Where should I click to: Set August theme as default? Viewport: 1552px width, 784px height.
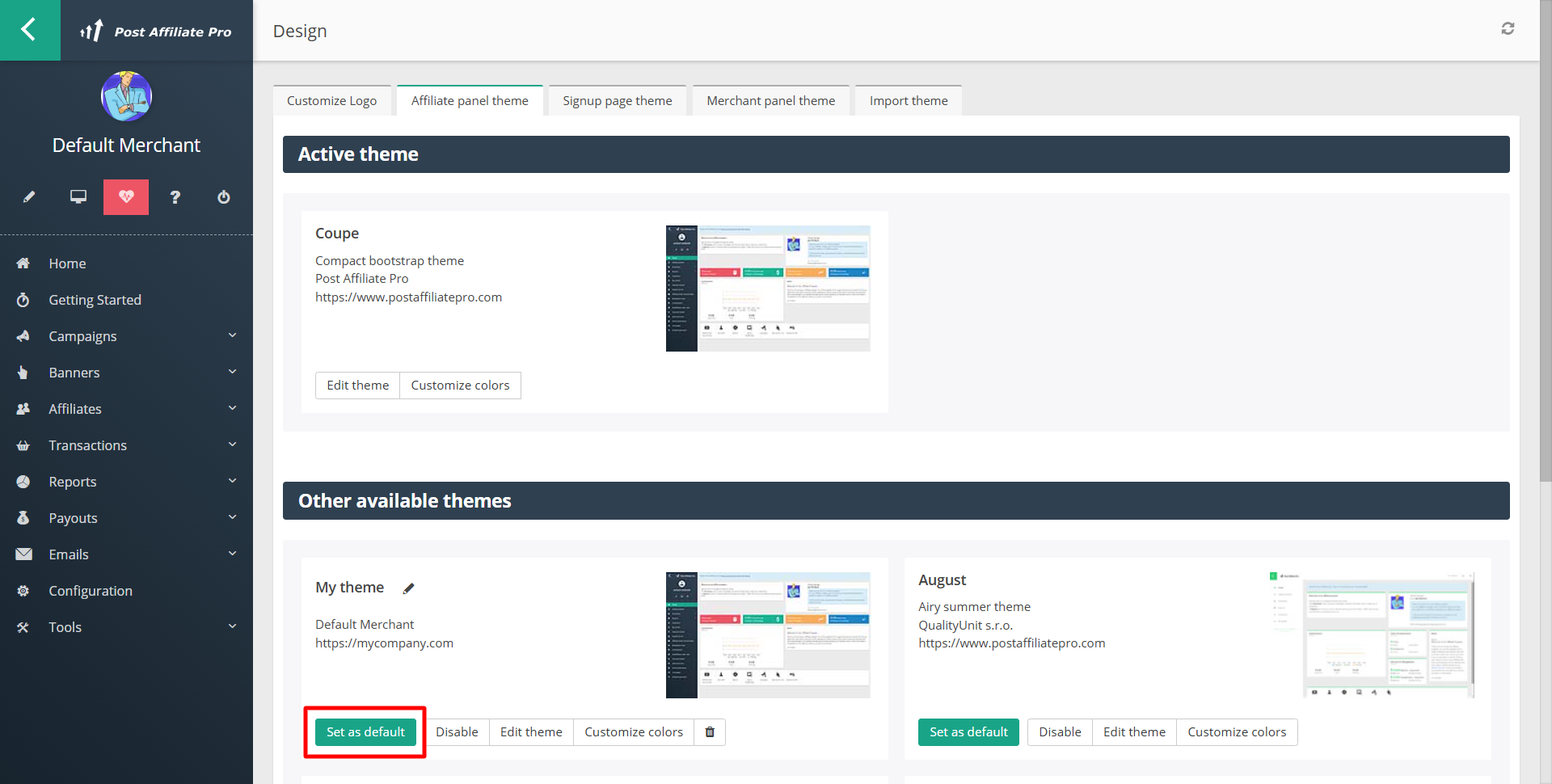[x=968, y=732]
